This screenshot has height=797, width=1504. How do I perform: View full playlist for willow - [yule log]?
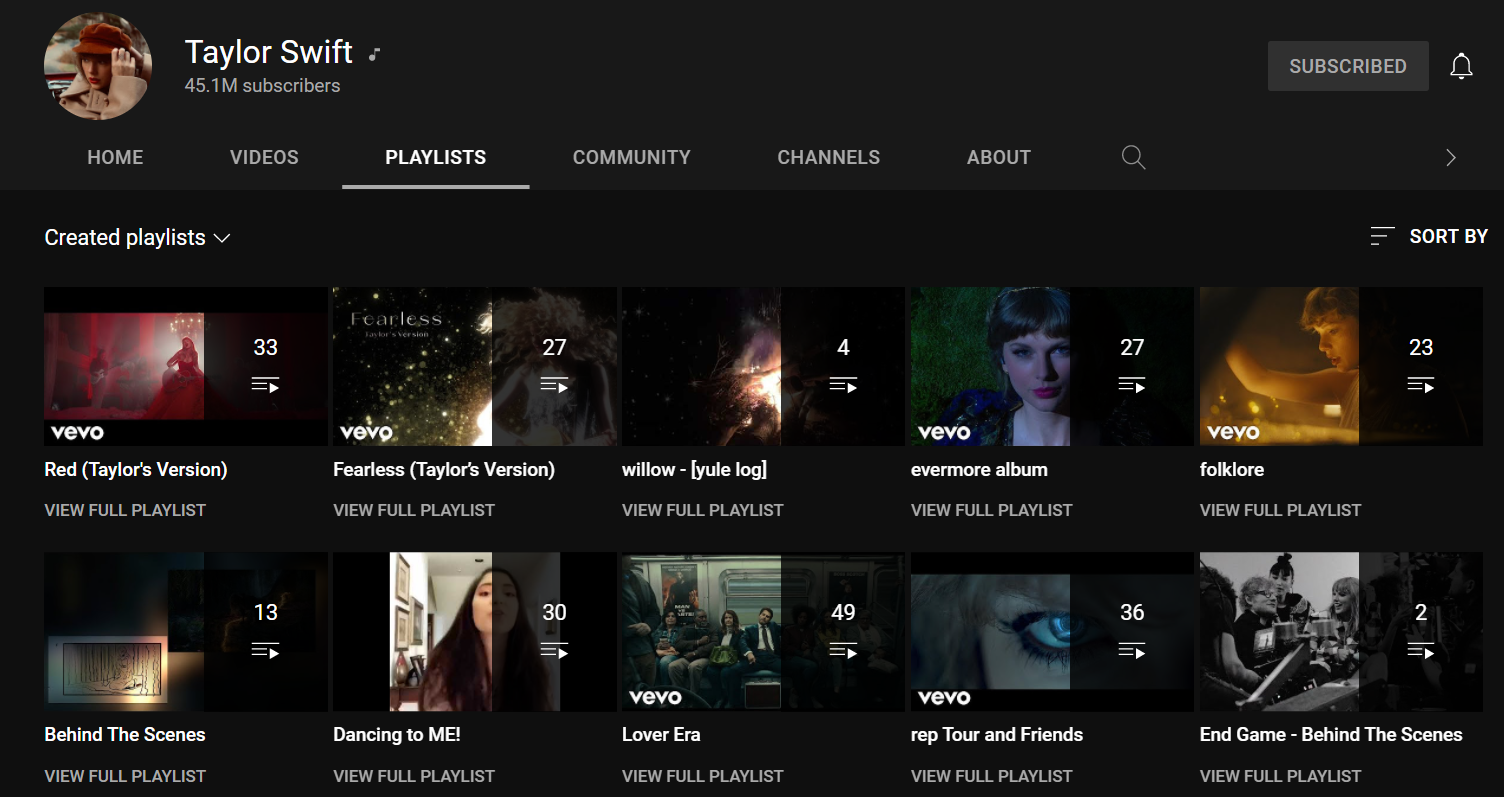tap(703, 510)
